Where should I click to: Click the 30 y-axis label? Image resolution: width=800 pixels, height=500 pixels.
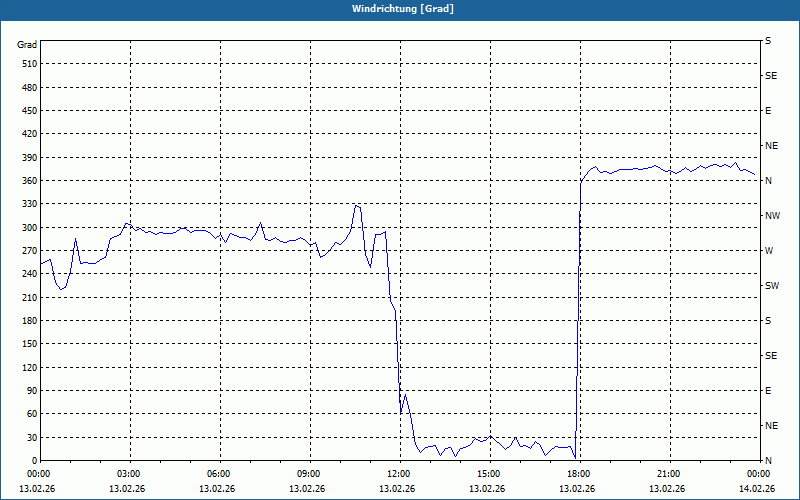point(32,438)
